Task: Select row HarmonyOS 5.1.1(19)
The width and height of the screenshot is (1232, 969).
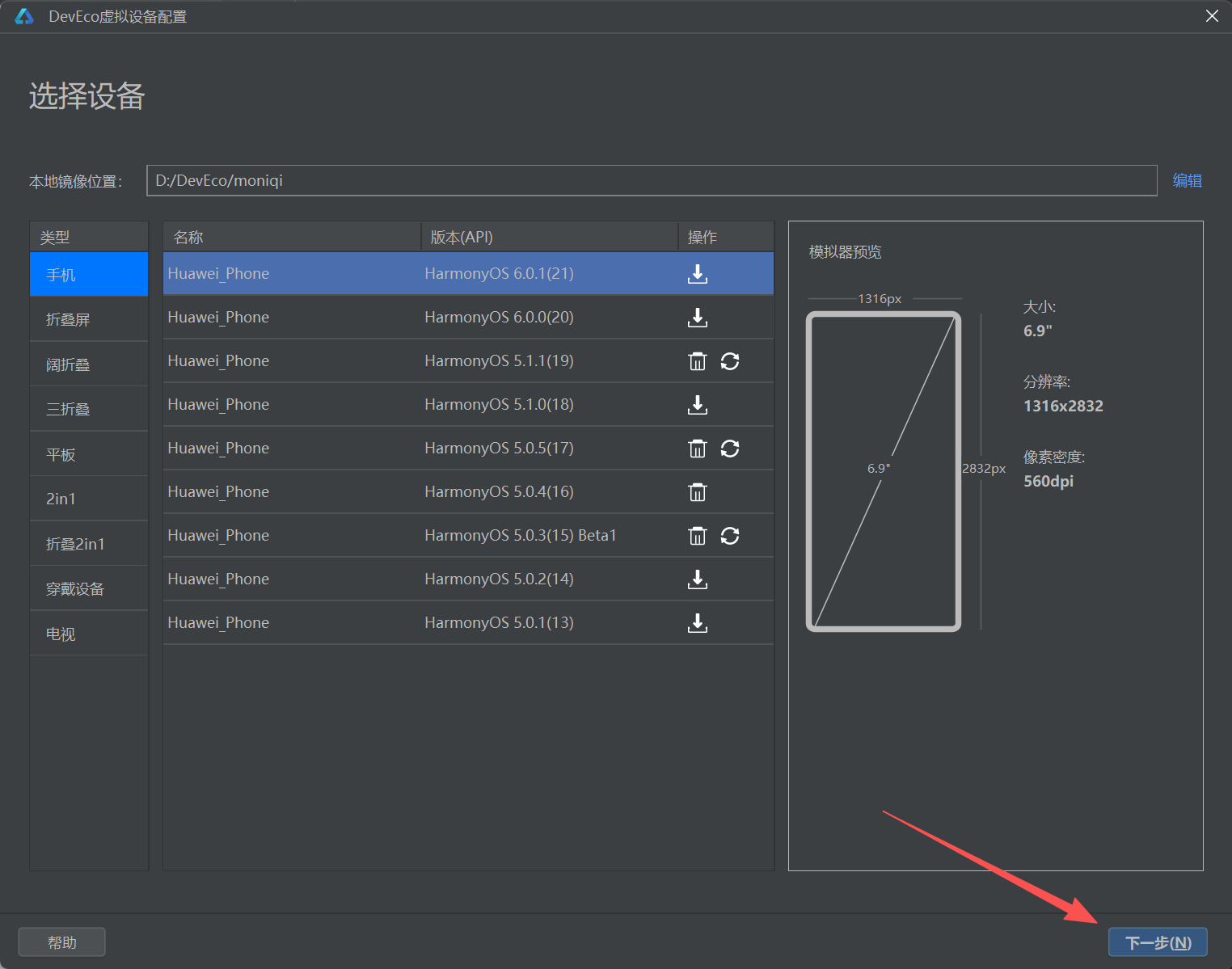Action: tap(468, 361)
